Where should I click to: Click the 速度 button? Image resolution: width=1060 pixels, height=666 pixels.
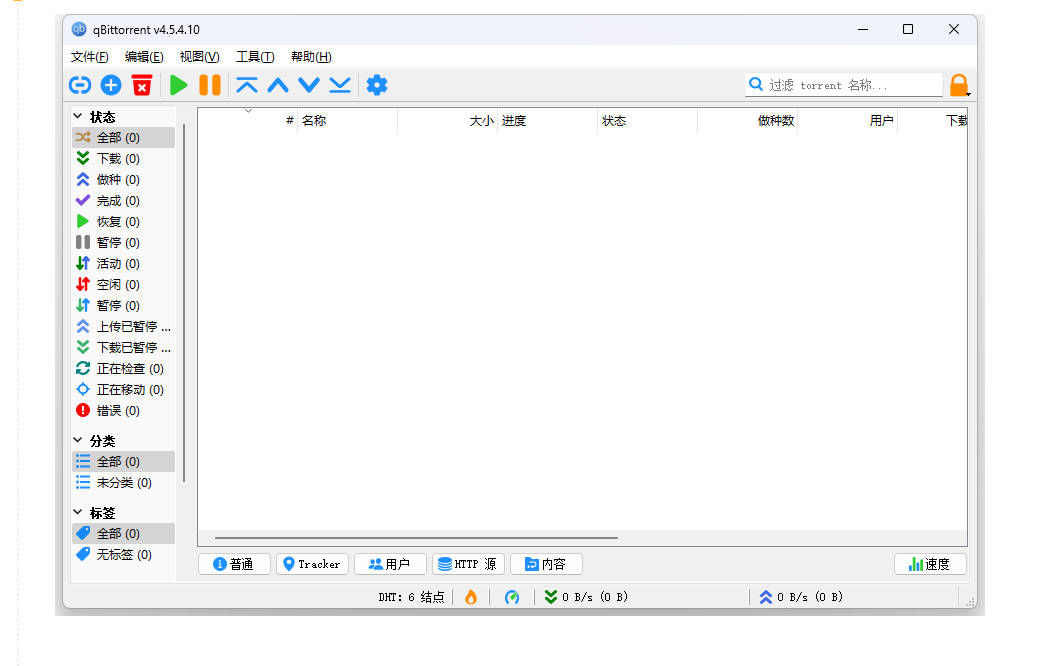pos(930,563)
